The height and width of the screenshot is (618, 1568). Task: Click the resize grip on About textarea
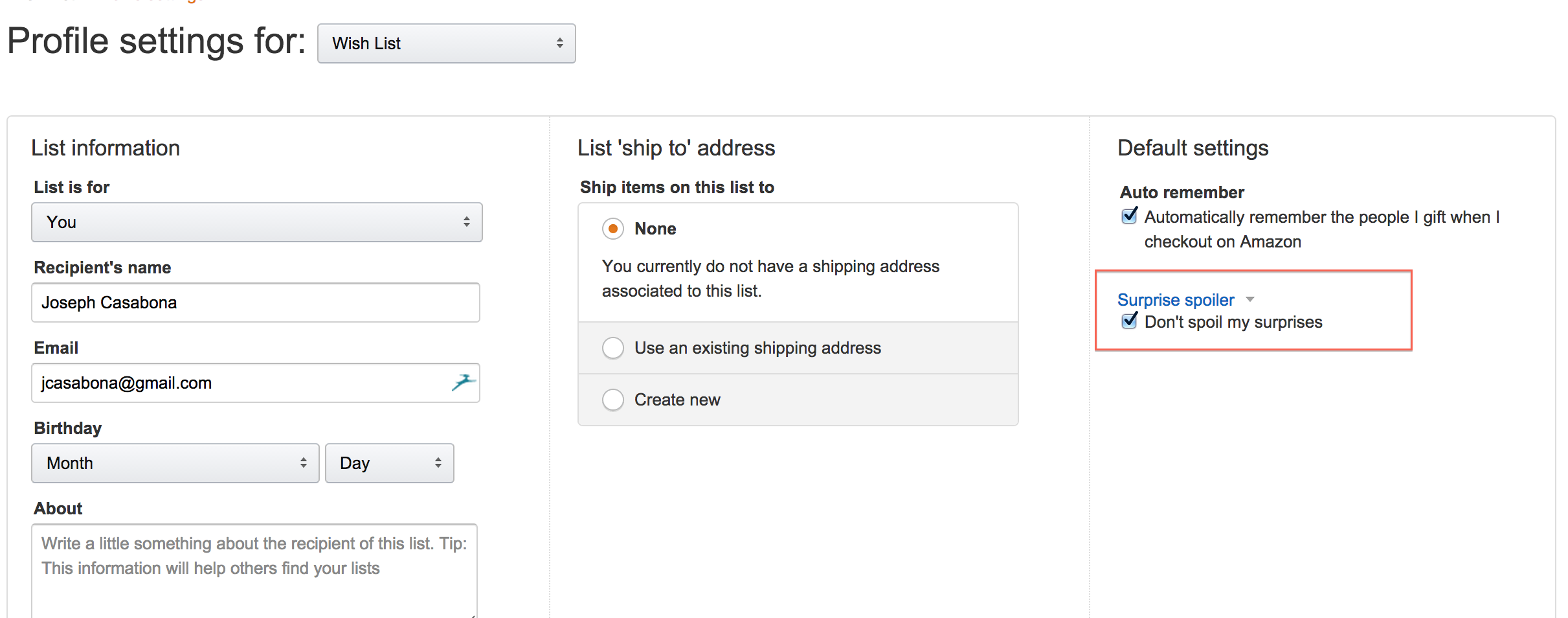coord(473,615)
